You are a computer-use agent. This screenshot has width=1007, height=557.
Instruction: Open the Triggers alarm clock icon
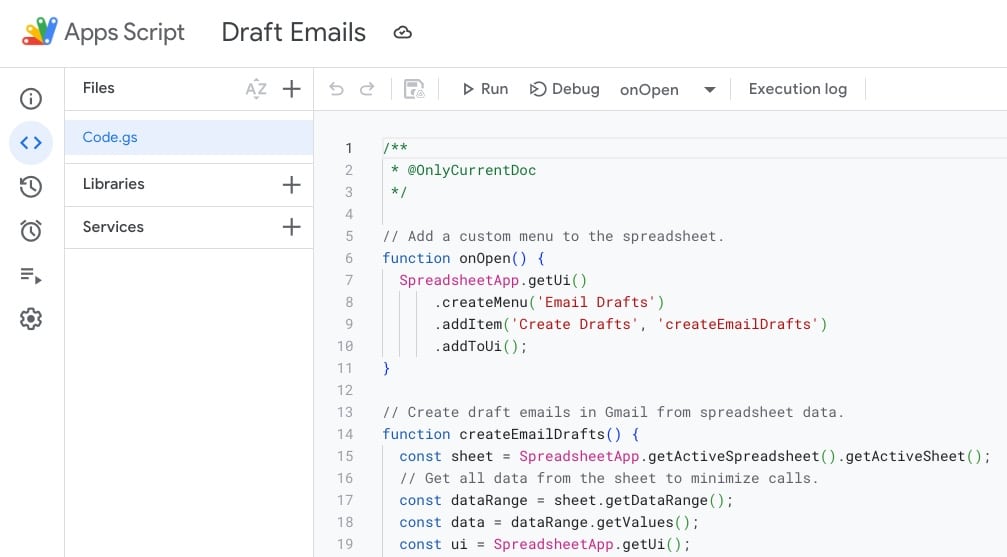(x=31, y=231)
